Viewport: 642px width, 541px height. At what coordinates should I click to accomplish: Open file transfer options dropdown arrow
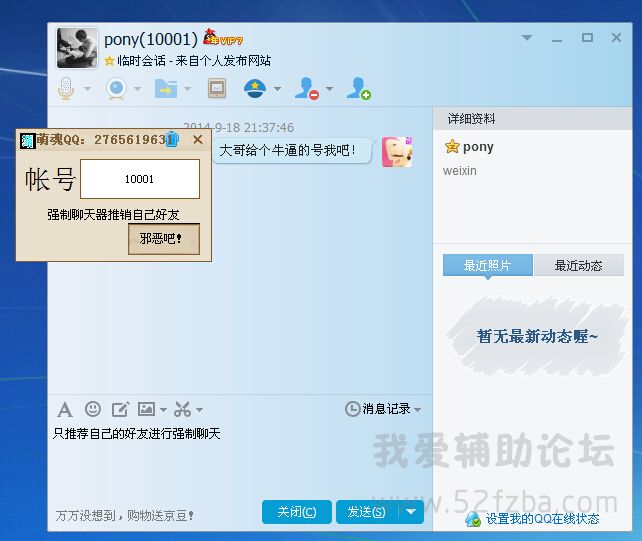click(188, 88)
